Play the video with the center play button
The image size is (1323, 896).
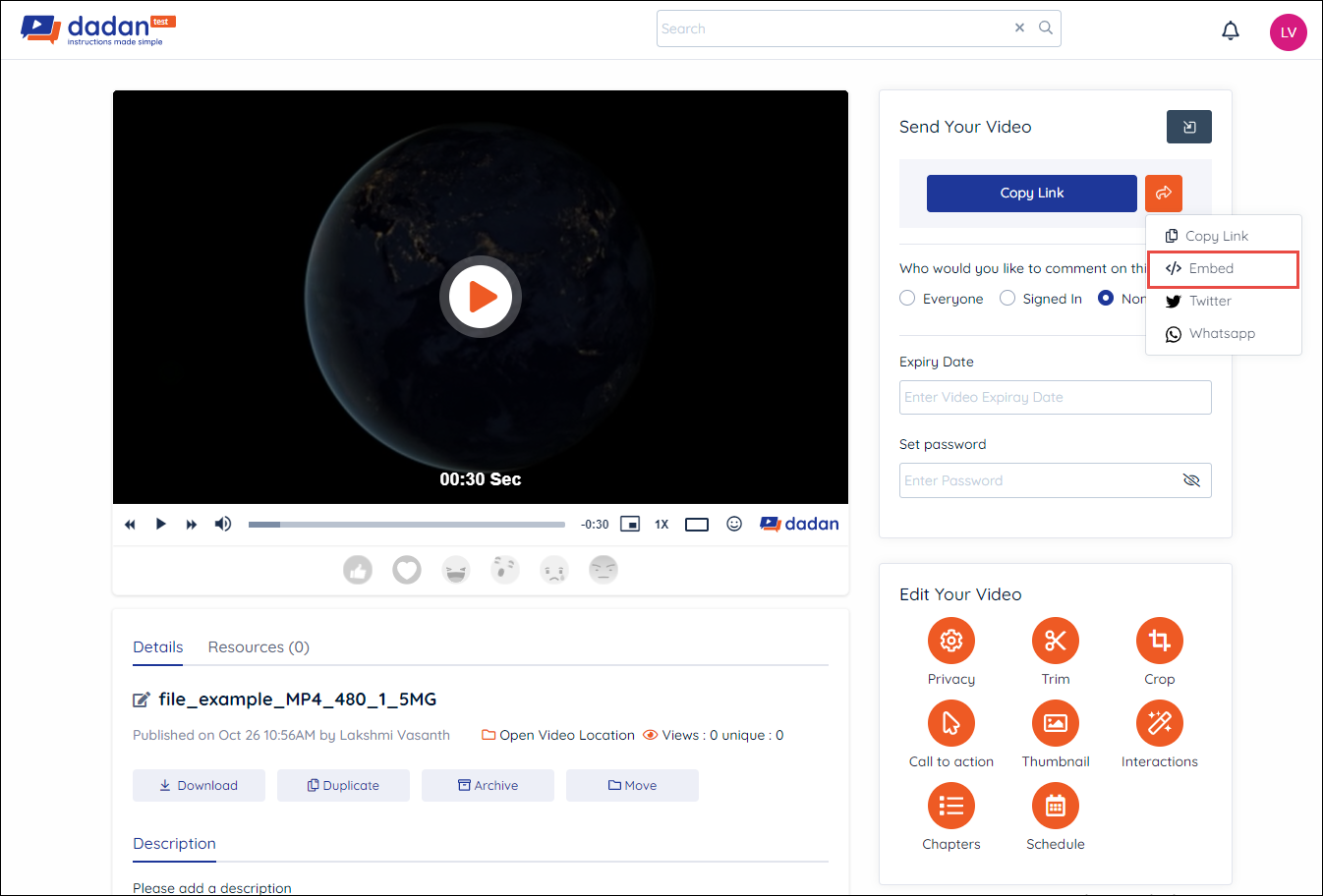(481, 296)
